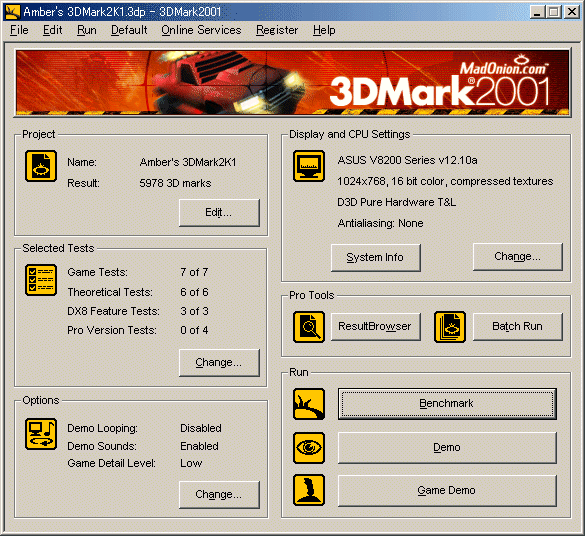Run the Demo
Screen dimensions: 585x536
447,448
